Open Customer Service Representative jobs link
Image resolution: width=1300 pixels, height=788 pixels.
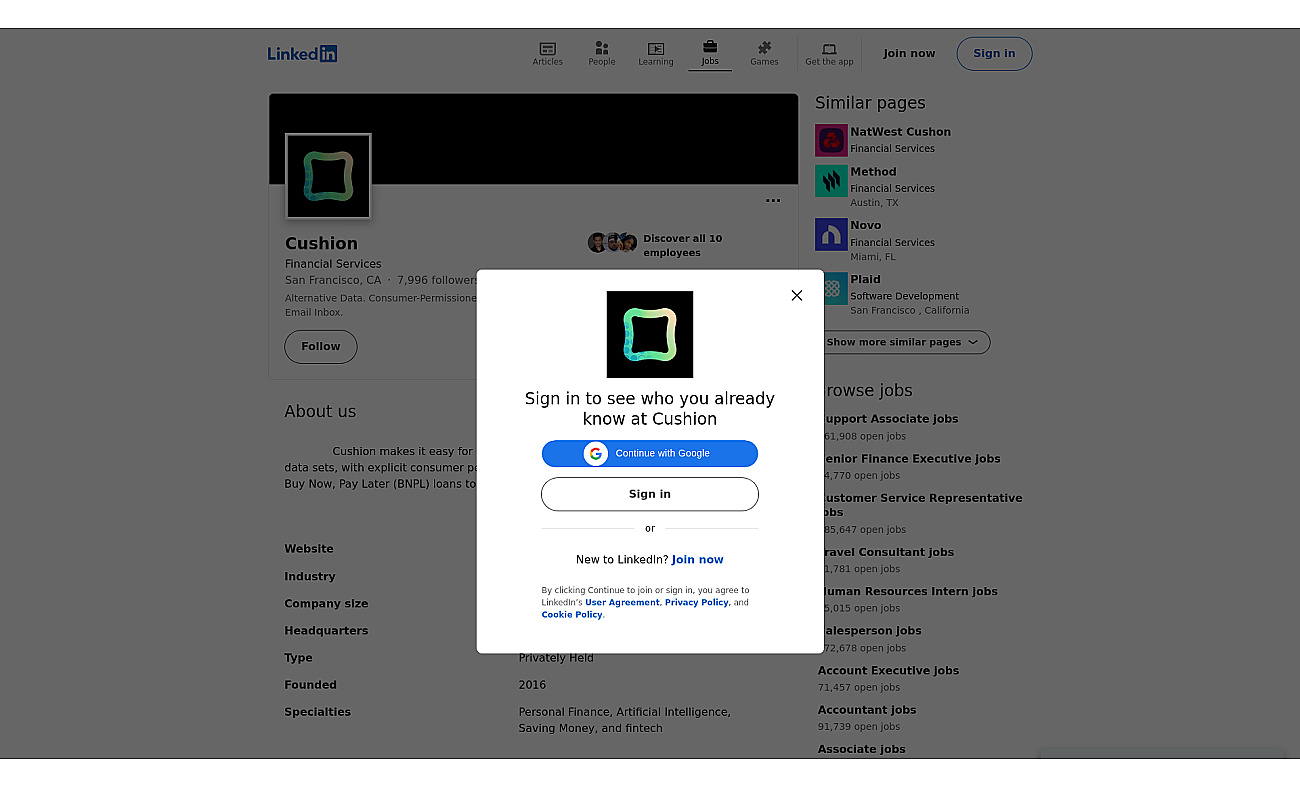click(920, 505)
